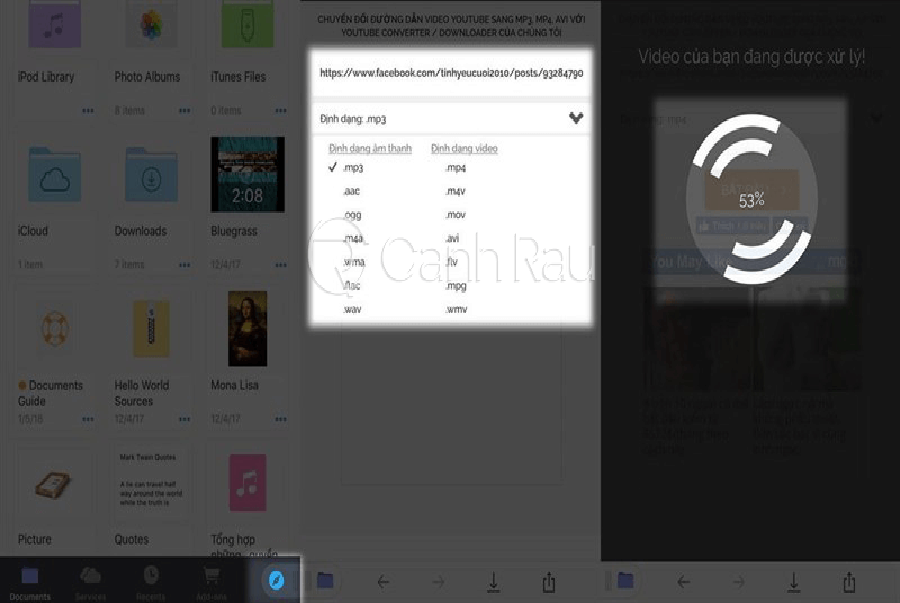Open the Downloads folder icon
The image size is (900, 603).
[151, 176]
